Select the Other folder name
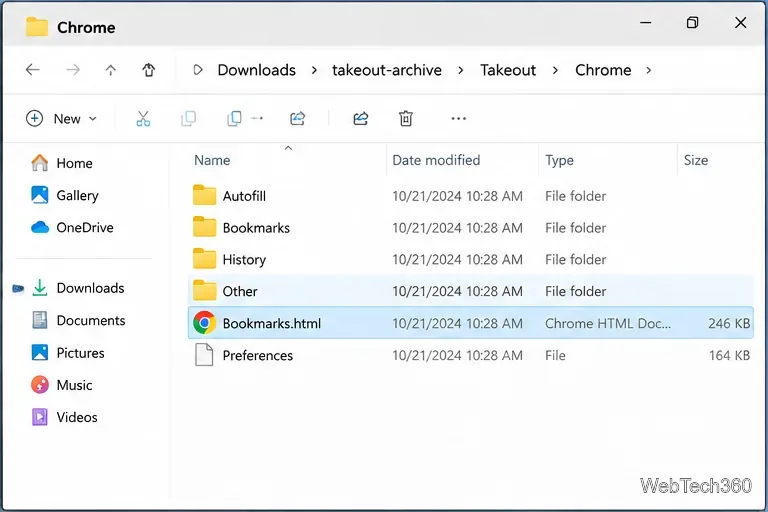The height and width of the screenshot is (512, 768). pyautogui.click(x=240, y=292)
